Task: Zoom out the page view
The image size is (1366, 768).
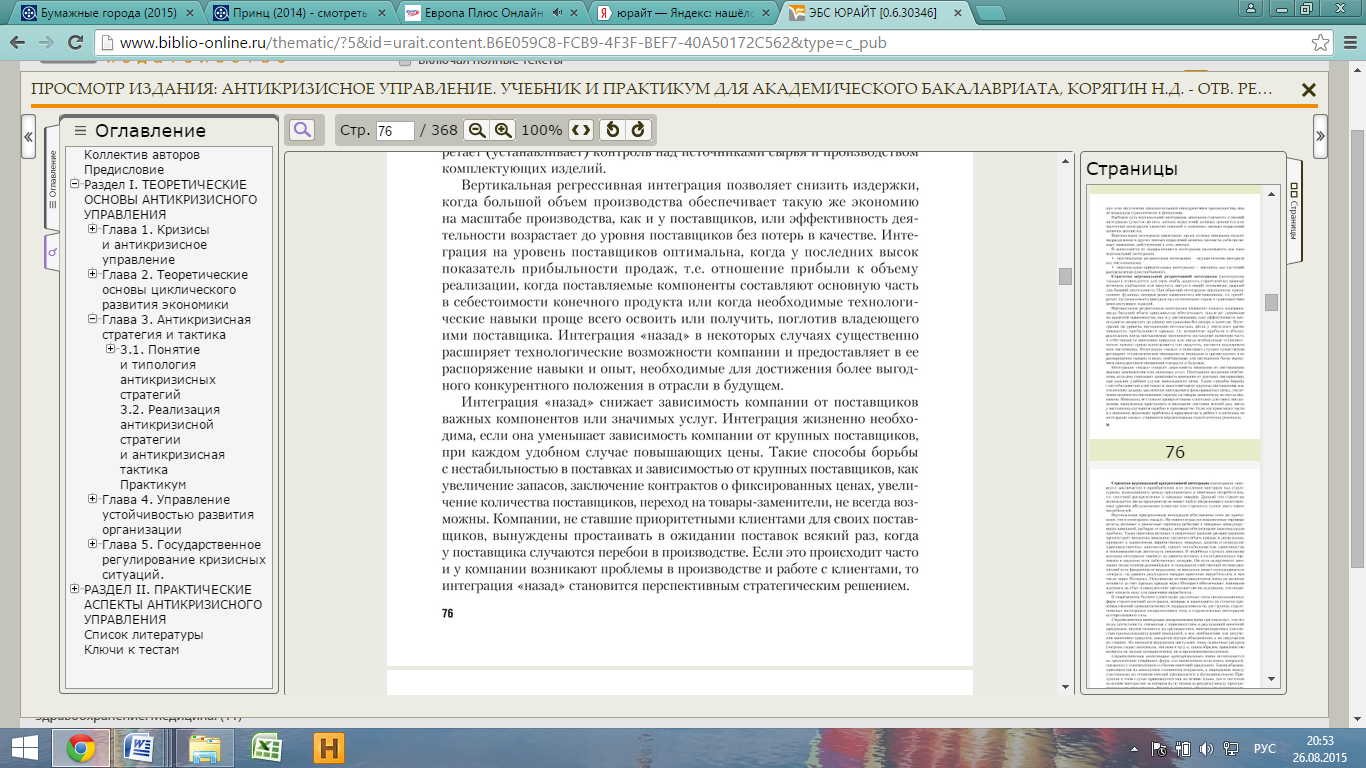Action: click(x=477, y=130)
